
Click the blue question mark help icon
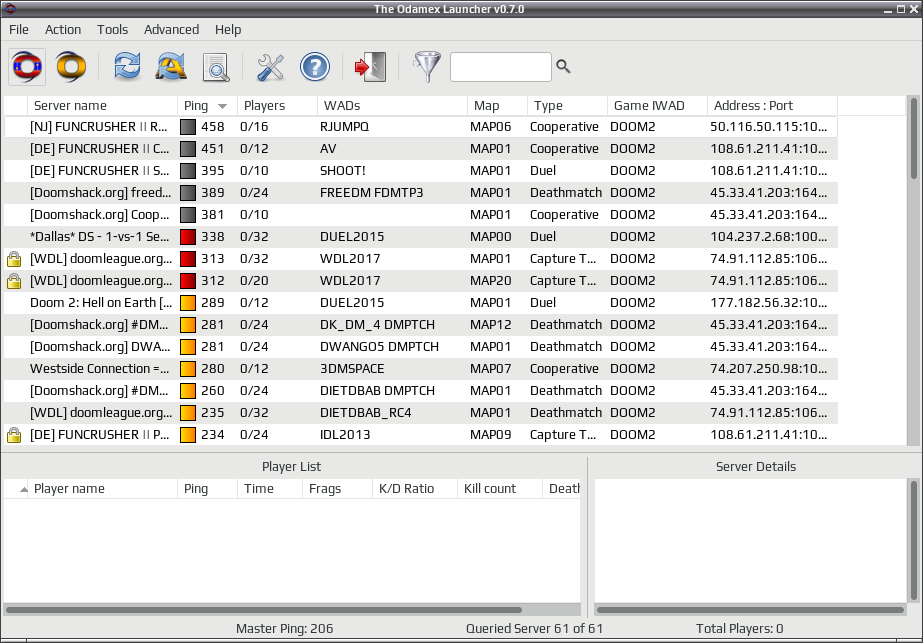315,67
